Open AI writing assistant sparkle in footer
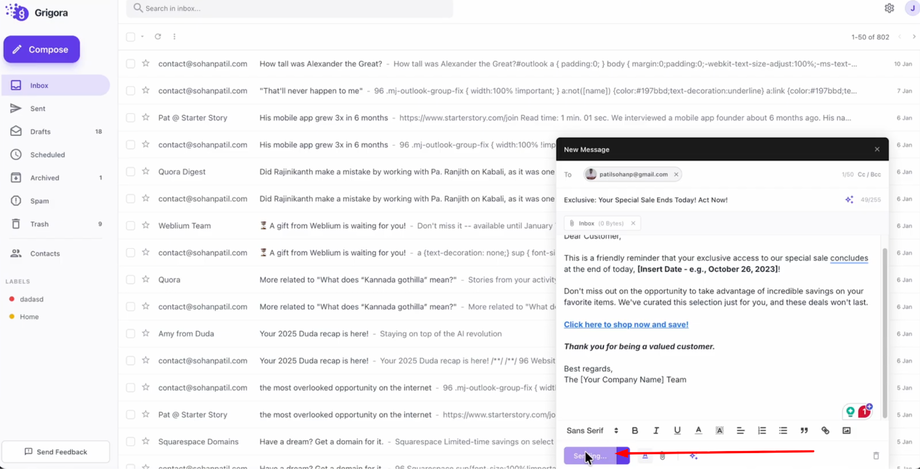920x469 pixels. click(x=693, y=455)
